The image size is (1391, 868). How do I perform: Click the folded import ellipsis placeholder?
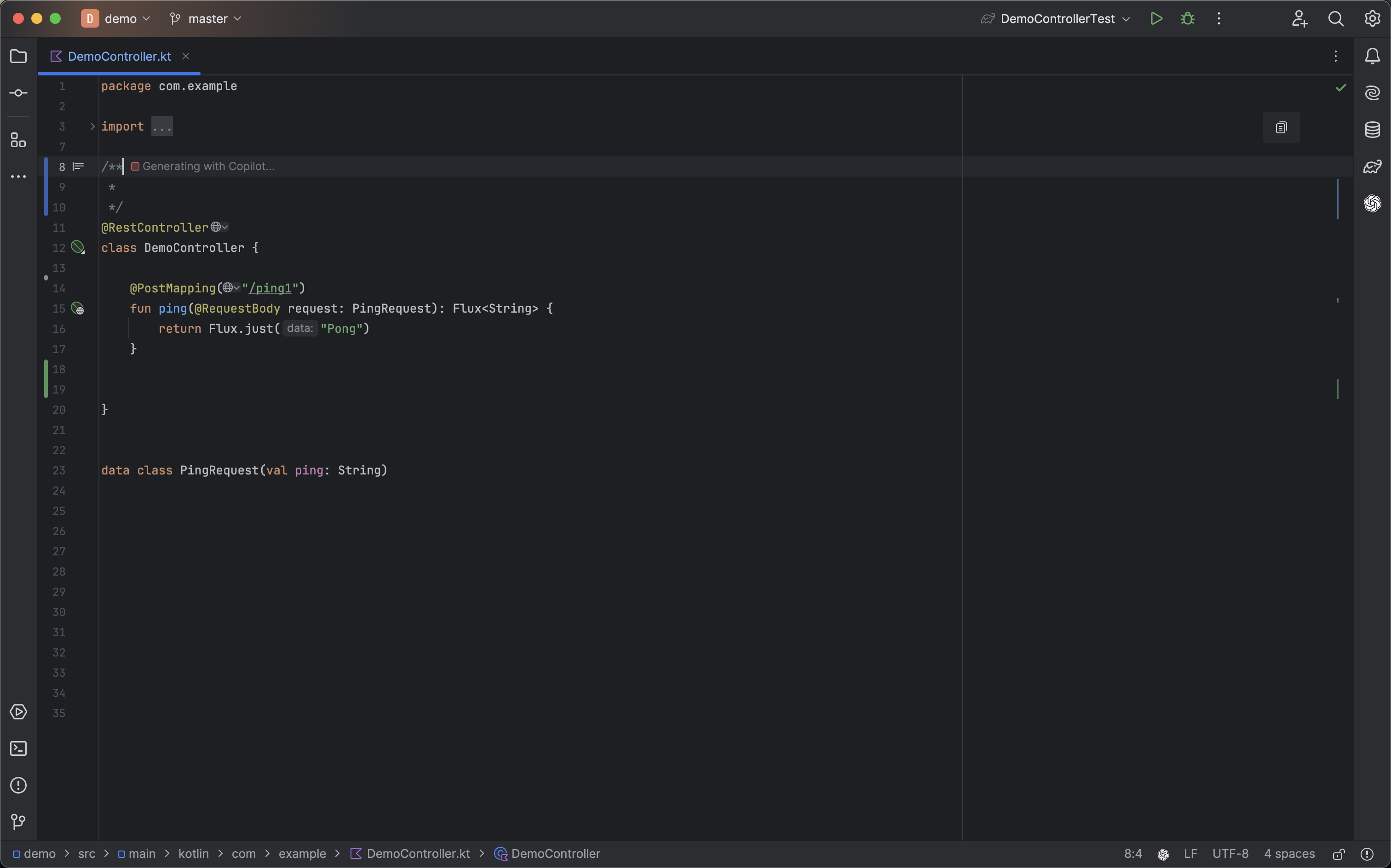(162, 126)
